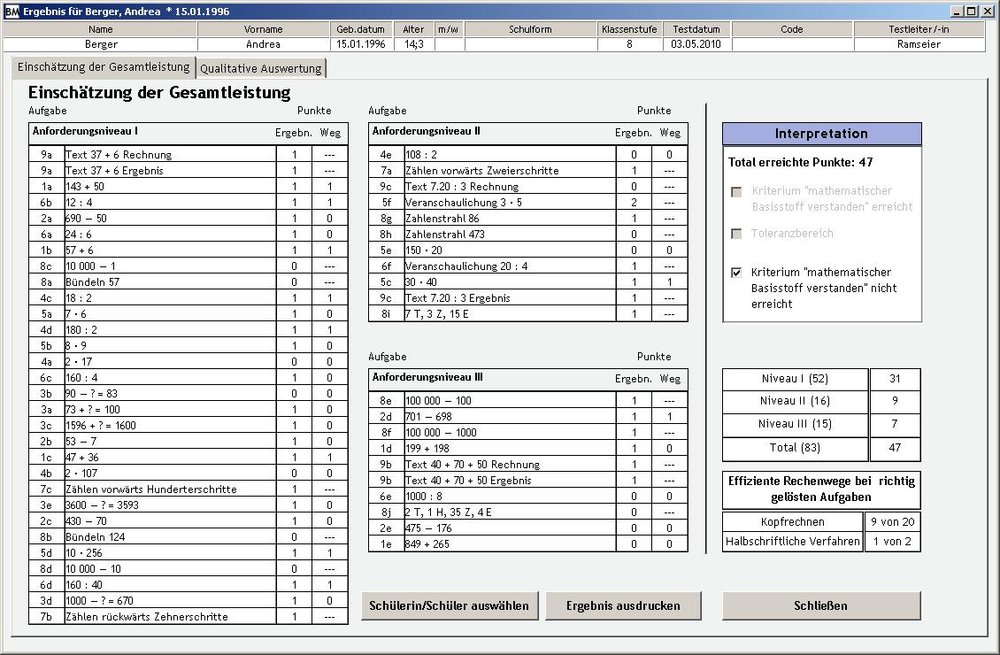The width and height of the screenshot is (1000, 655).
Task: Select row '10 000 – 1'
Action: (188, 266)
